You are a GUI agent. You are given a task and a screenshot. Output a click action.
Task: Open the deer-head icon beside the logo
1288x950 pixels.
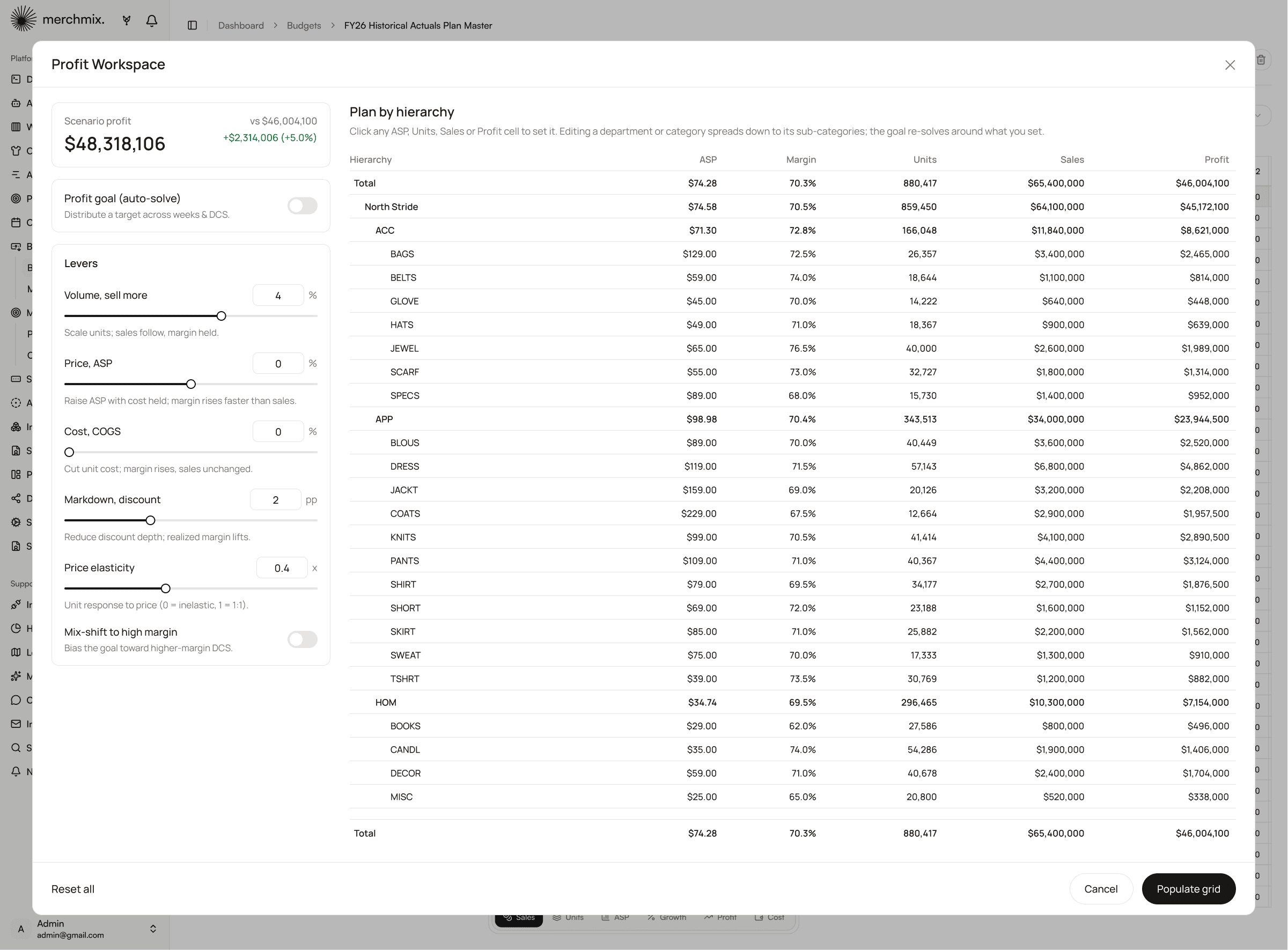127,21
